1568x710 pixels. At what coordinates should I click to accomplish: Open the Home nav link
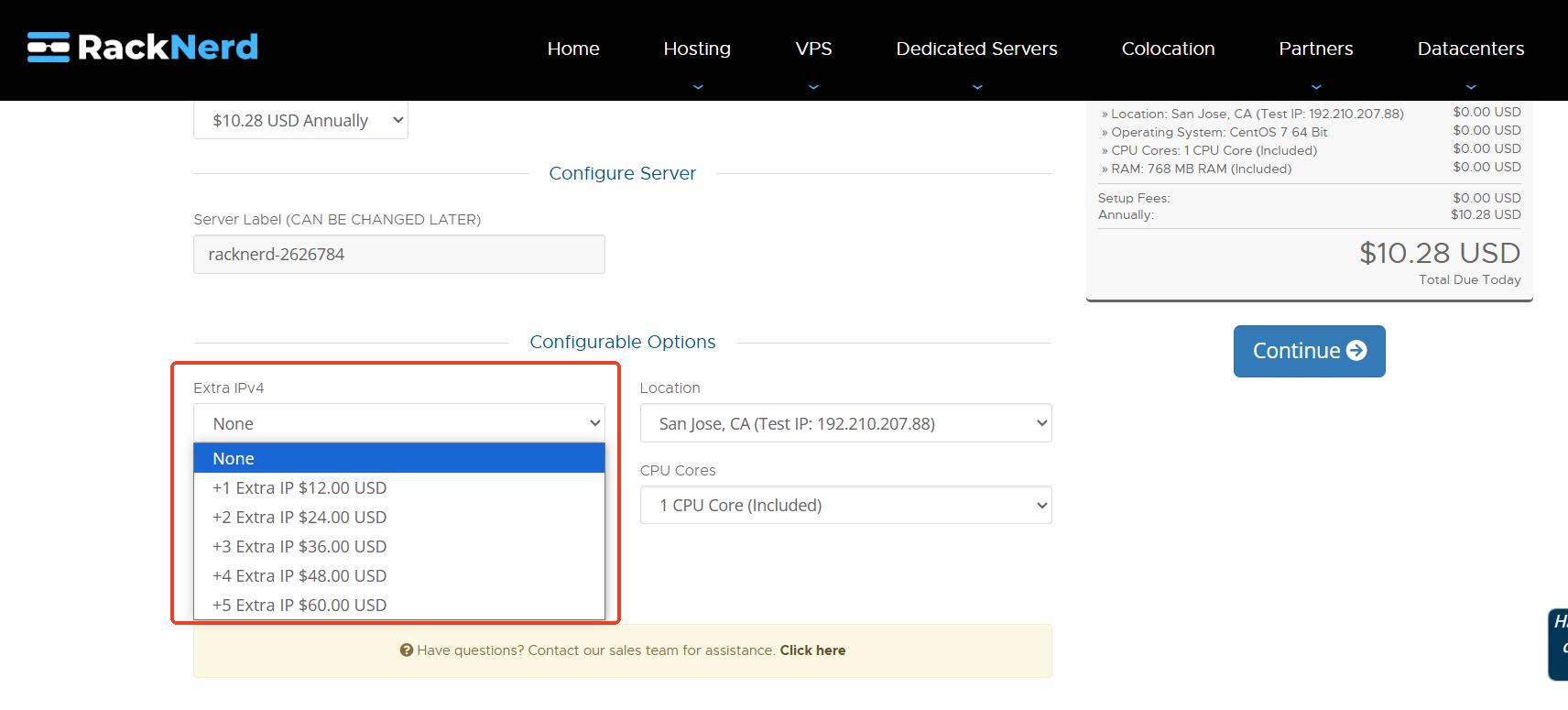tap(573, 49)
